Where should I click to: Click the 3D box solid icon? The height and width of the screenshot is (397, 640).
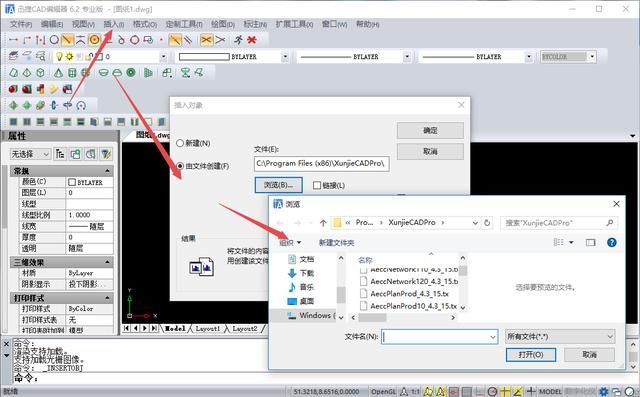coord(40,73)
